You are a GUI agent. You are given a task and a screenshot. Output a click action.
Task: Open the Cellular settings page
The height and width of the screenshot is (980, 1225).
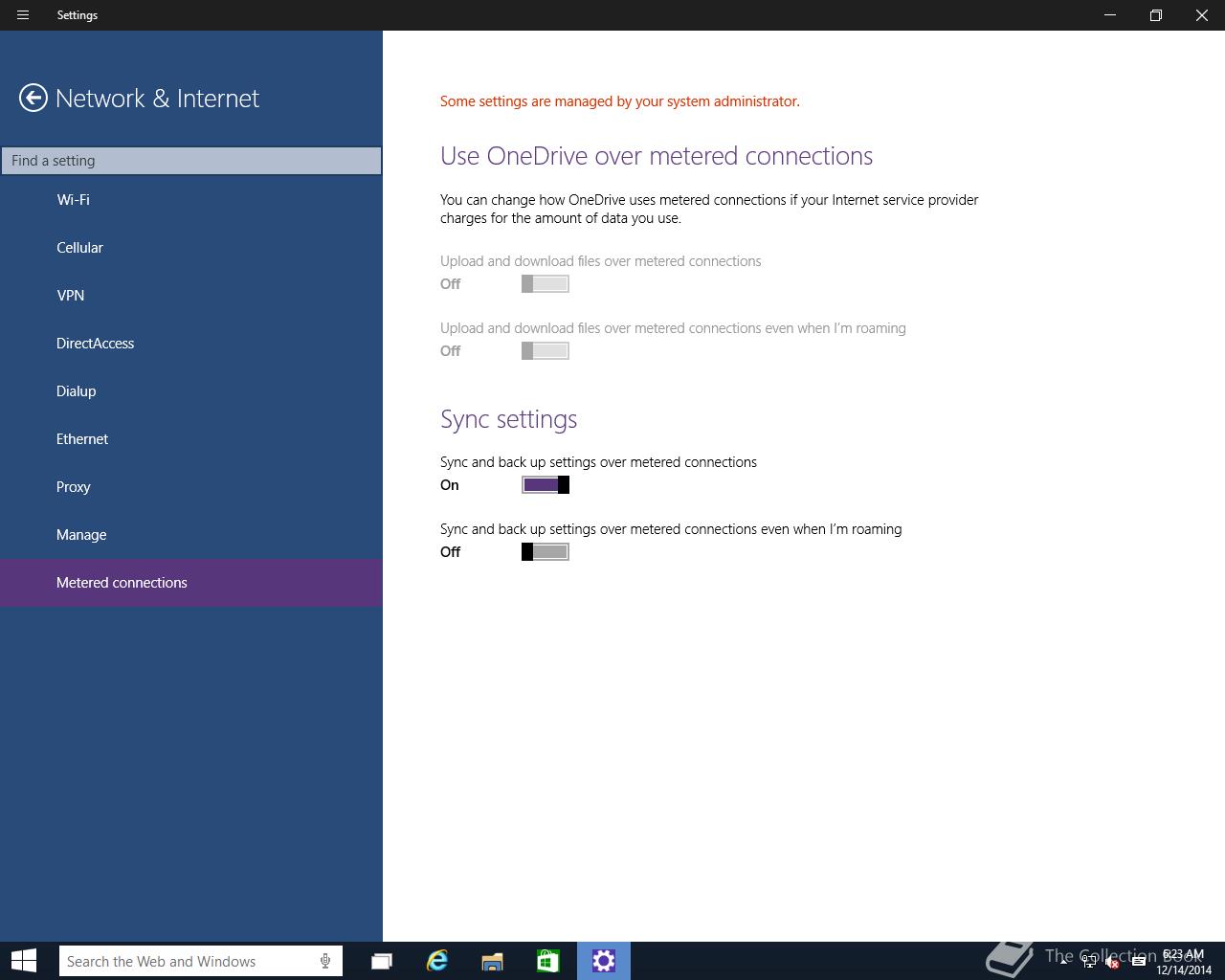pyautogui.click(x=191, y=248)
